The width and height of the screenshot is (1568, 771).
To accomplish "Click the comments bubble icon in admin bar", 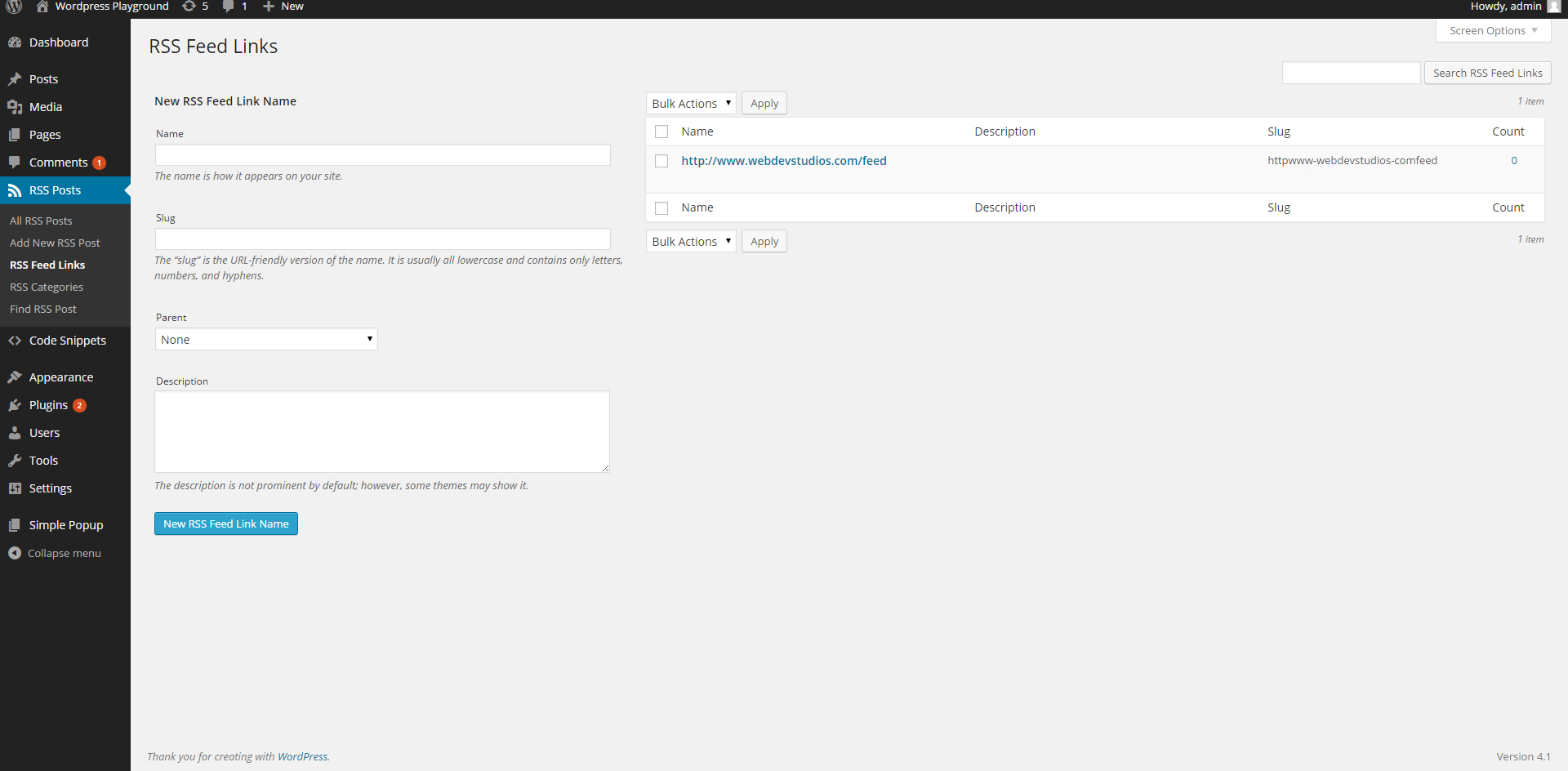I will [x=229, y=7].
